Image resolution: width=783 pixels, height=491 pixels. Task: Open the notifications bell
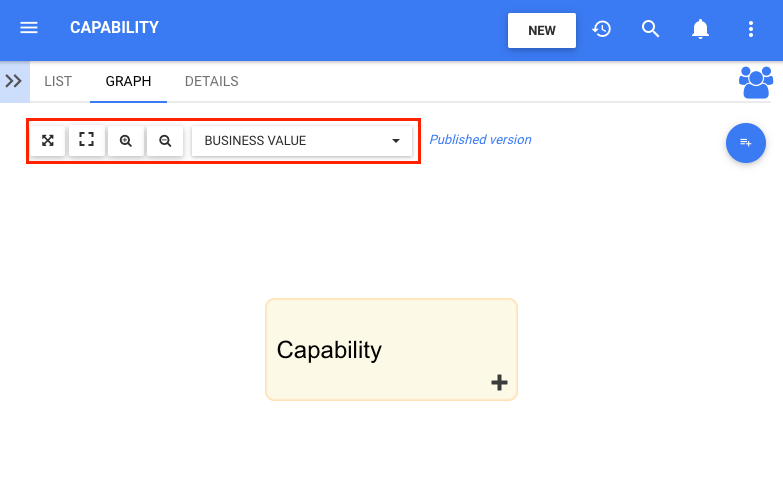click(x=701, y=29)
